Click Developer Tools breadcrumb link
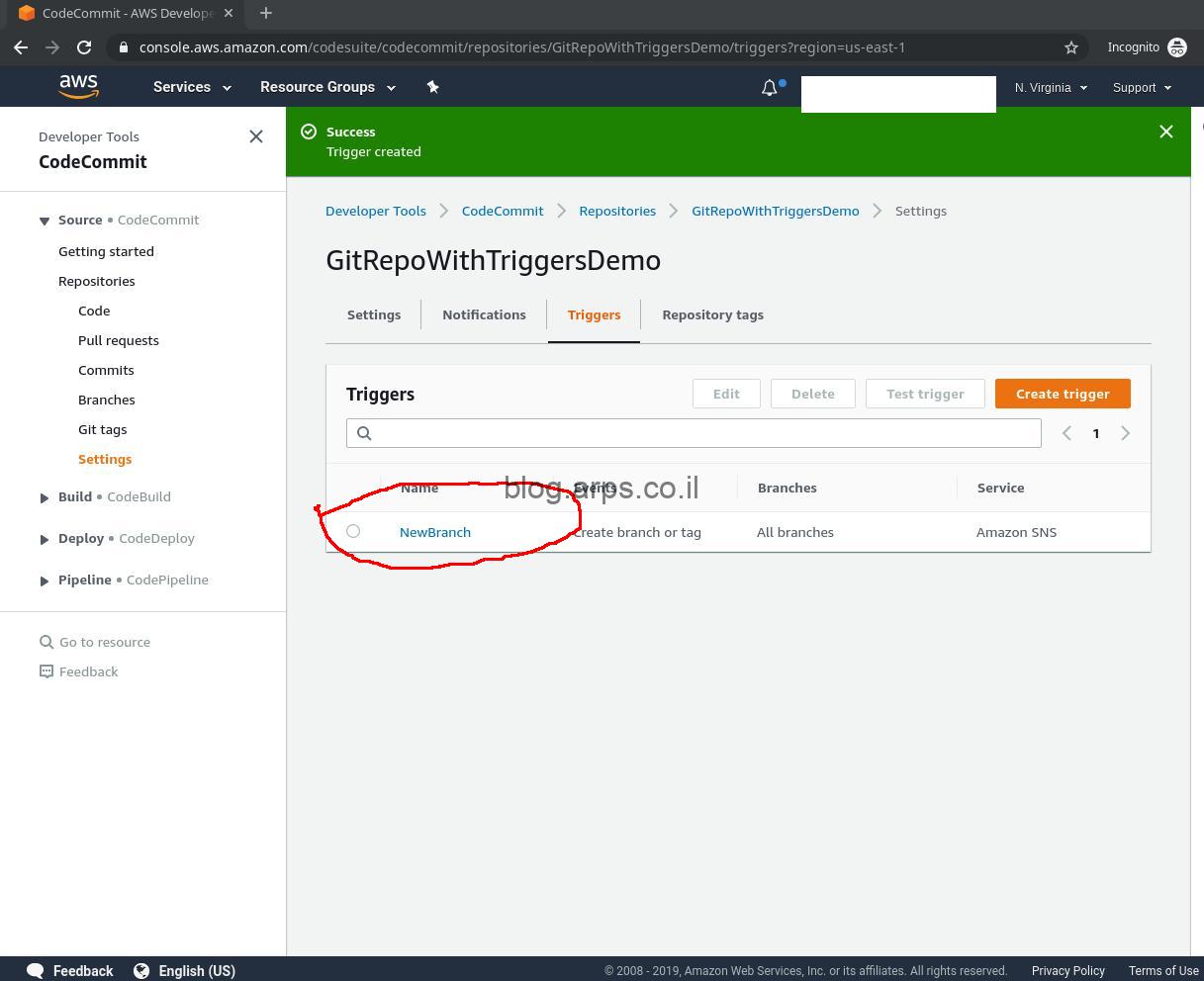 375,211
